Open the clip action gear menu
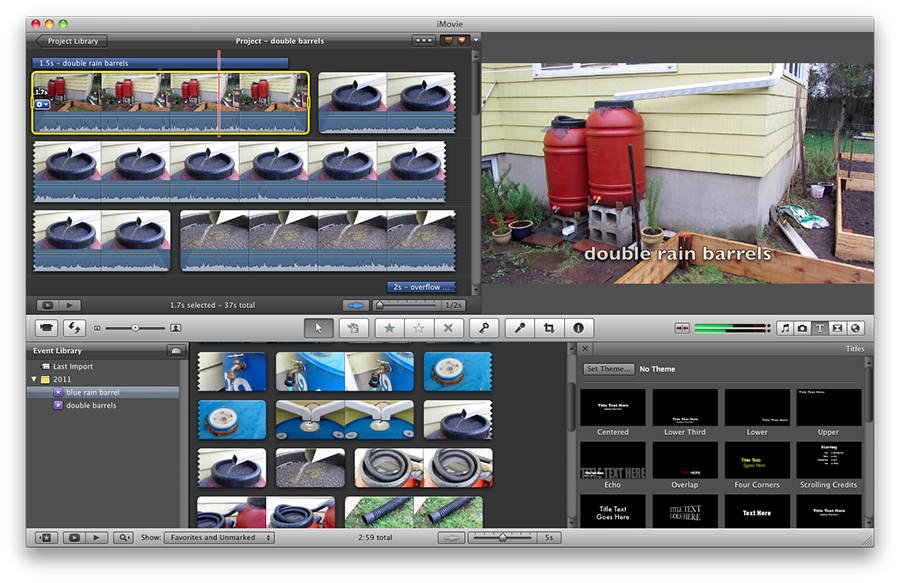 point(42,104)
